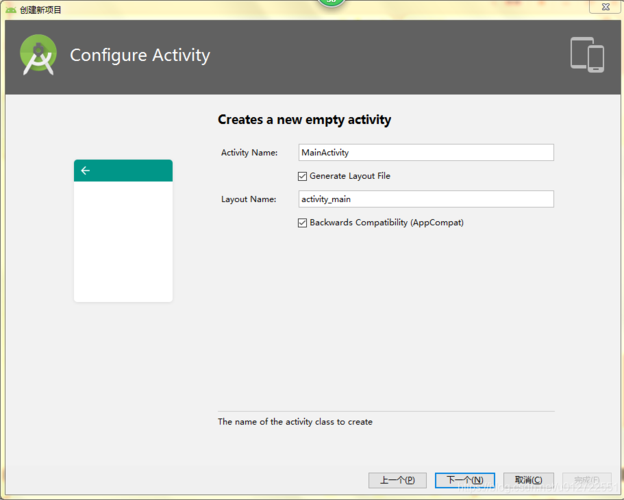The image size is (624, 500).
Task: Click 'The name of the activity class to create' hint
Action: (295, 422)
